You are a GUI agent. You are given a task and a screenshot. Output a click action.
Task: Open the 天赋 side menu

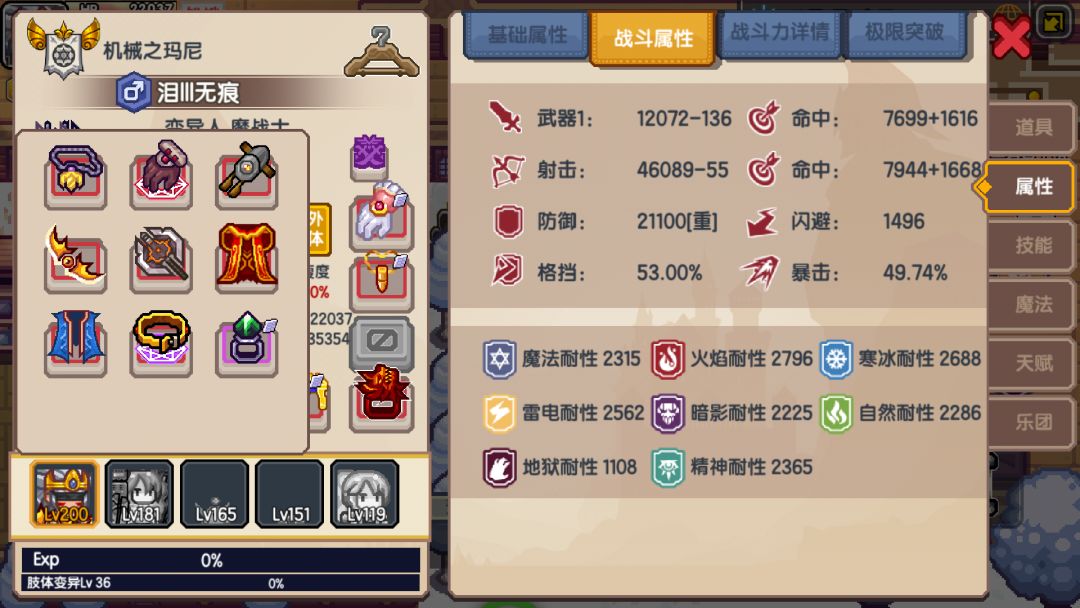pyautogui.click(x=1032, y=363)
